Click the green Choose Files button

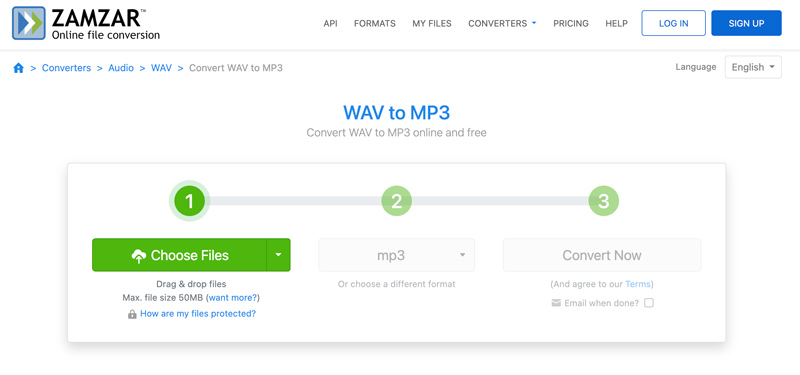(180, 255)
